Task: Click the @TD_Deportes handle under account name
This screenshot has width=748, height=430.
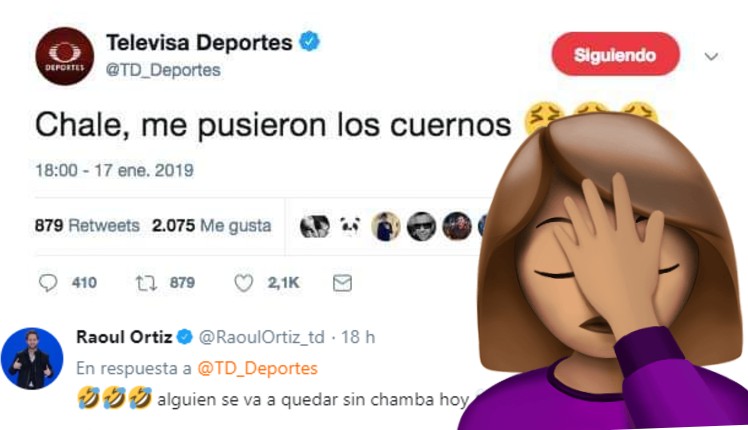Action: click(x=163, y=70)
